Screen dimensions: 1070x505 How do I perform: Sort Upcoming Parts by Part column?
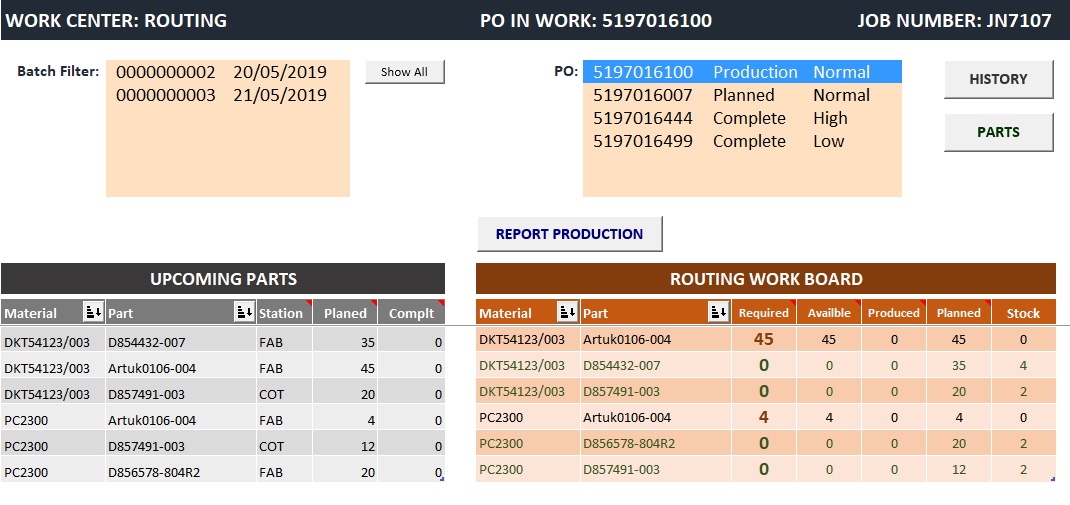[x=244, y=313]
